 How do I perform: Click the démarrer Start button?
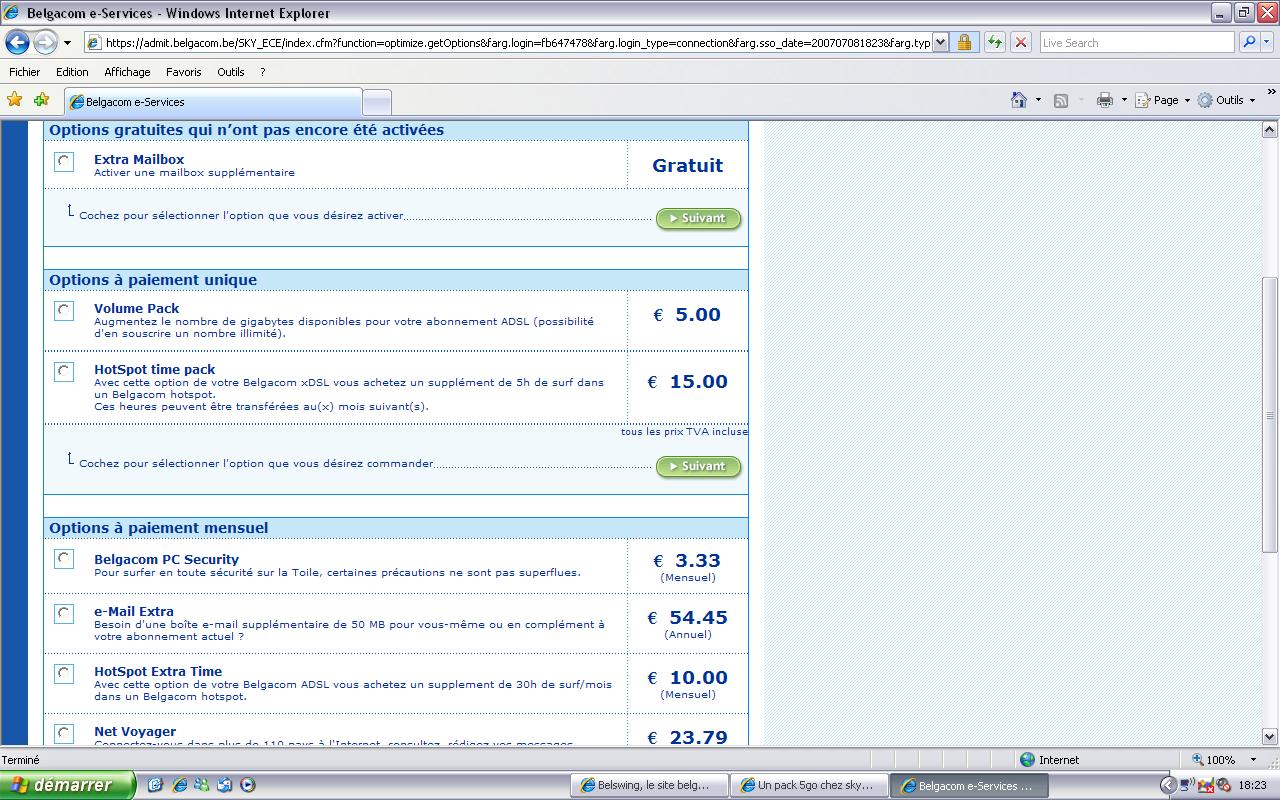67,785
